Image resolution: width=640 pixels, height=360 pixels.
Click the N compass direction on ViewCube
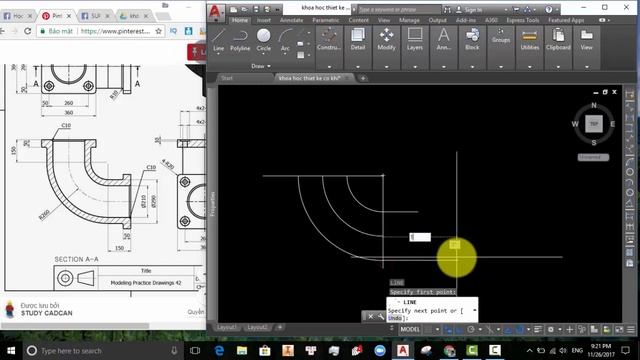[x=594, y=105]
